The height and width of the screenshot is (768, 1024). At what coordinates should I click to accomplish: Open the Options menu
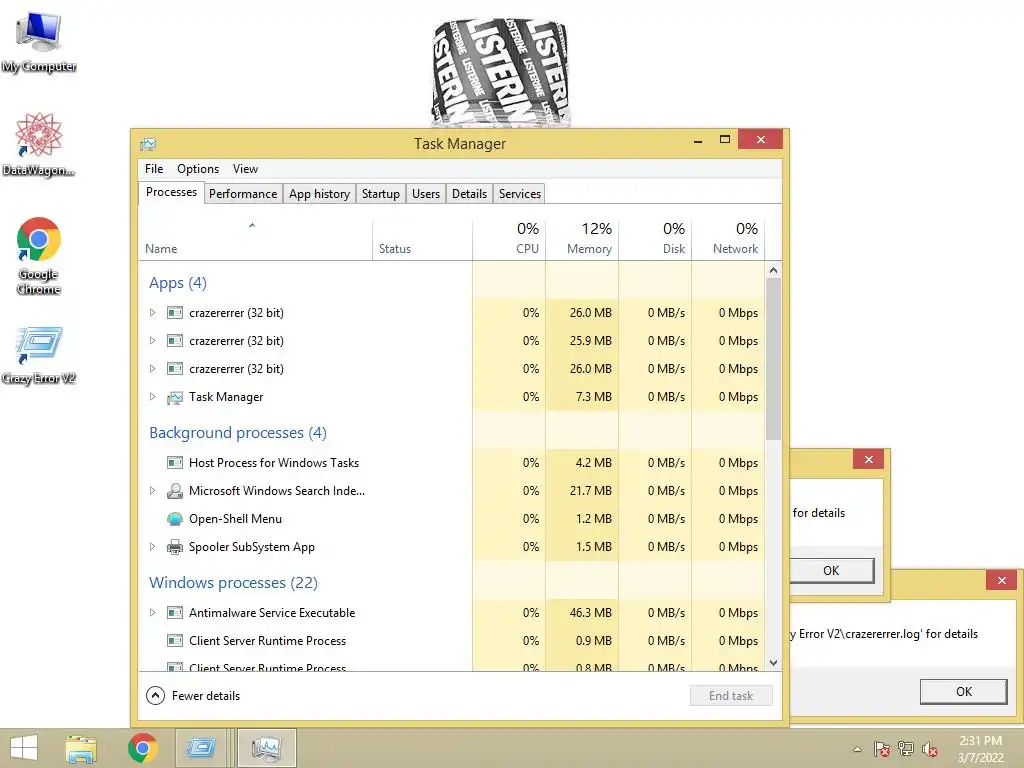198,169
